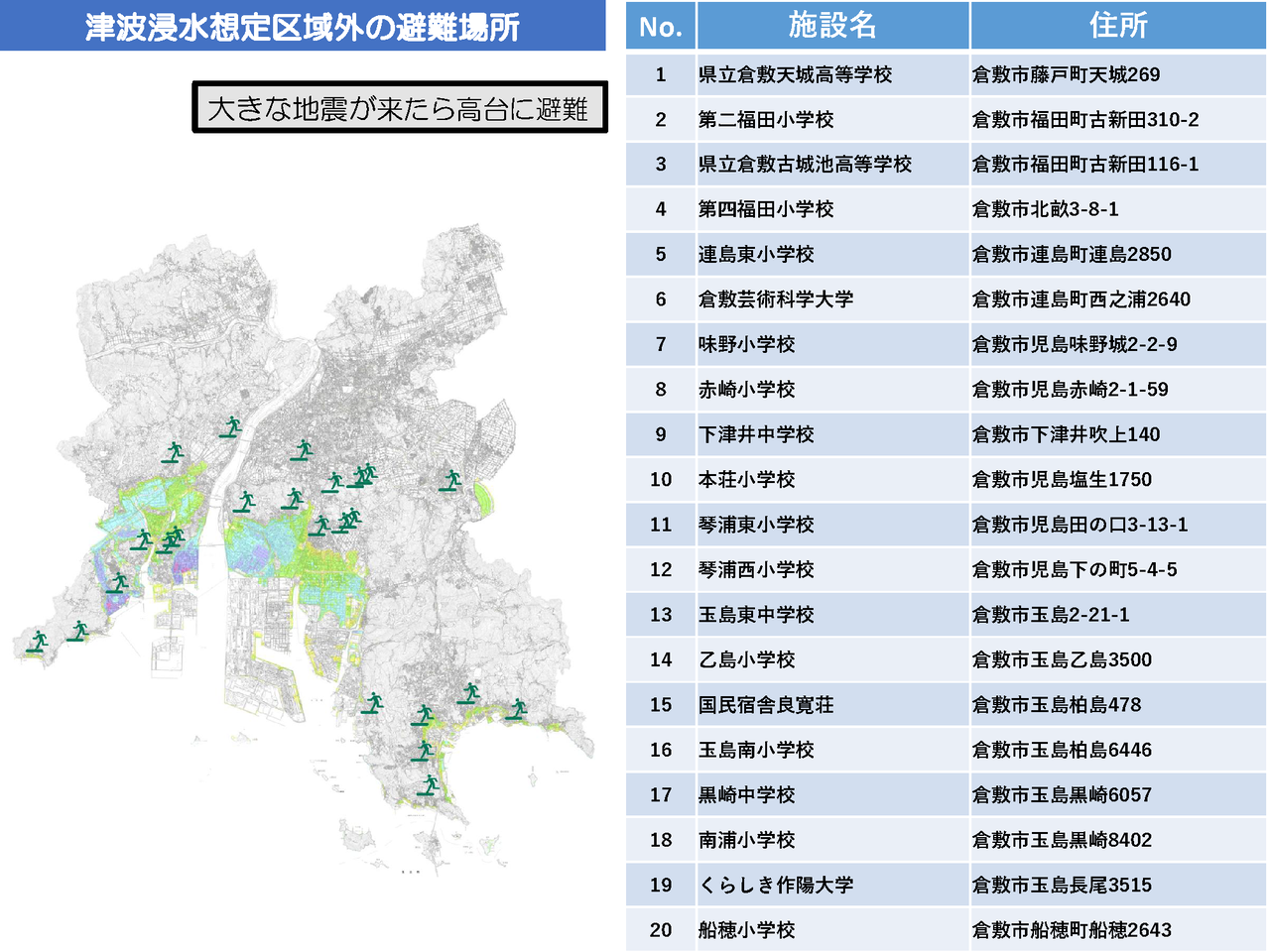The height and width of the screenshot is (952, 1270).
Task: Select facility name 黒崎中学校
Action: pos(747,795)
